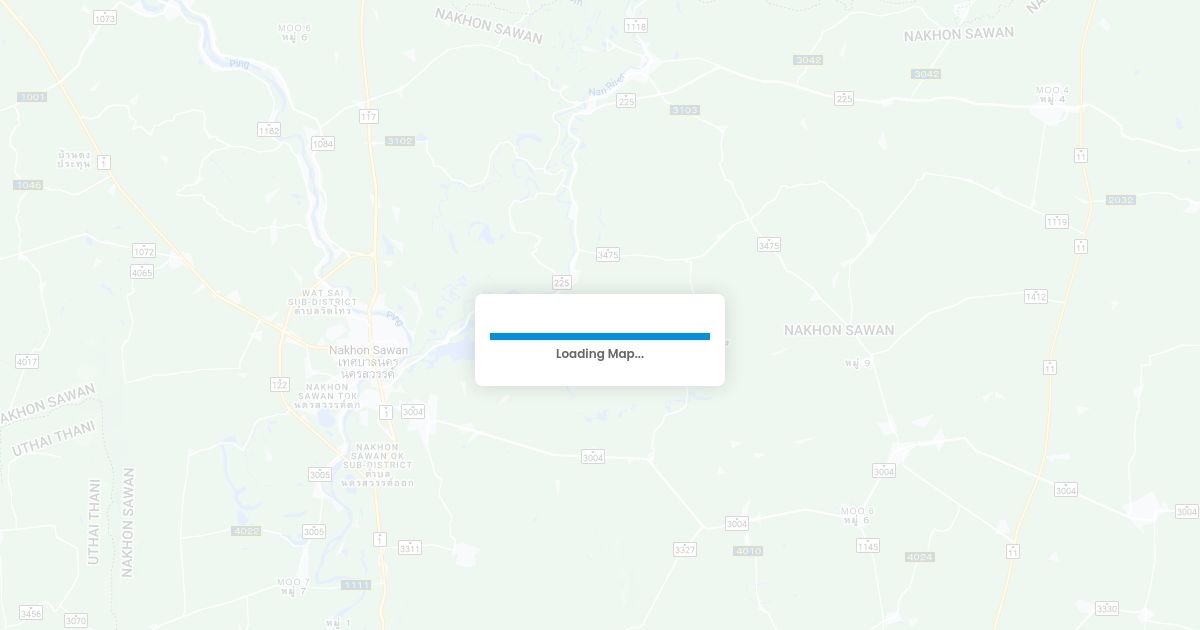Click the Wat Sai Sub-District label
Image resolution: width=1200 pixels, height=630 pixels.
pyautogui.click(x=322, y=297)
